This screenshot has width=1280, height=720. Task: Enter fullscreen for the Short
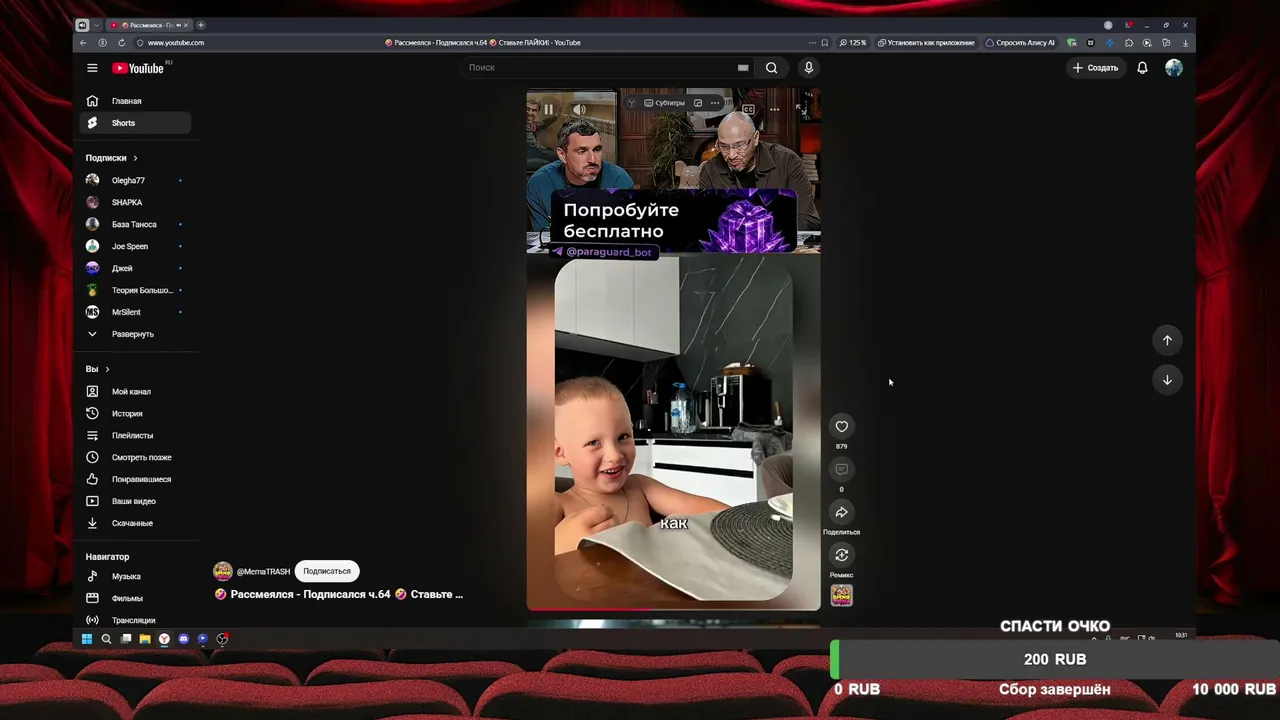coord(800,109)
